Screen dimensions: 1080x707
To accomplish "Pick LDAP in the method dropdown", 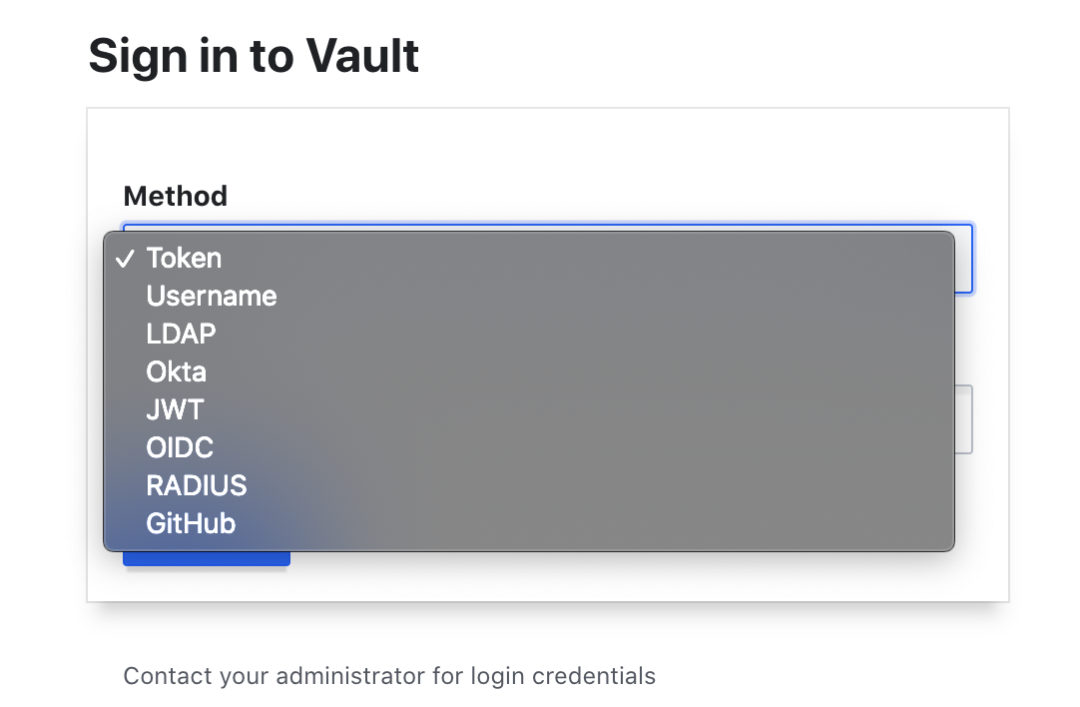I will click(x=528, y=334).
